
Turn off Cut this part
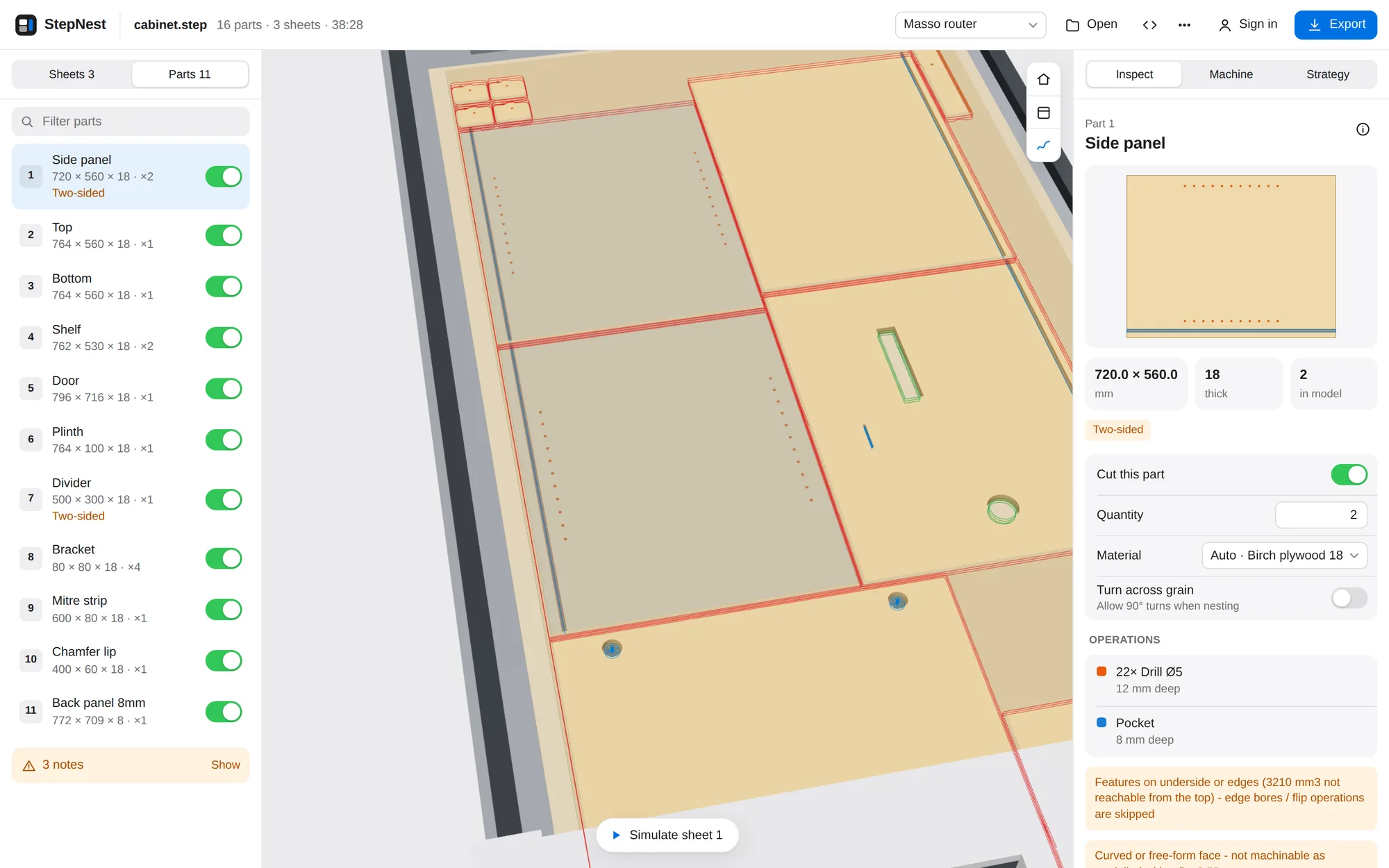click(x=1349, y=474)
